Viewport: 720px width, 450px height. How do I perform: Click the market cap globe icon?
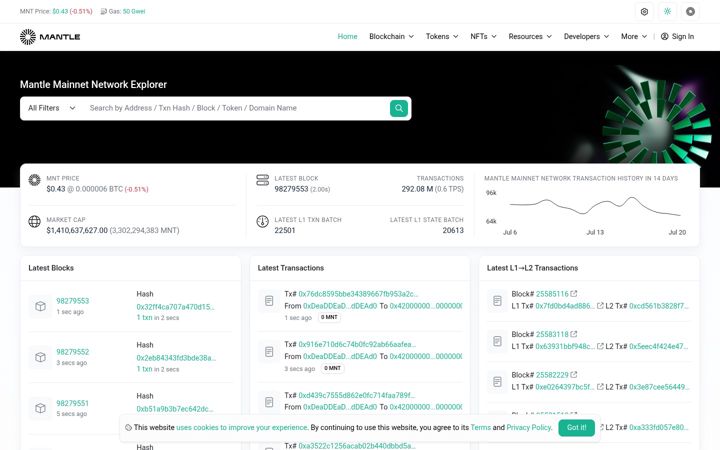click(x=34, y=221)
